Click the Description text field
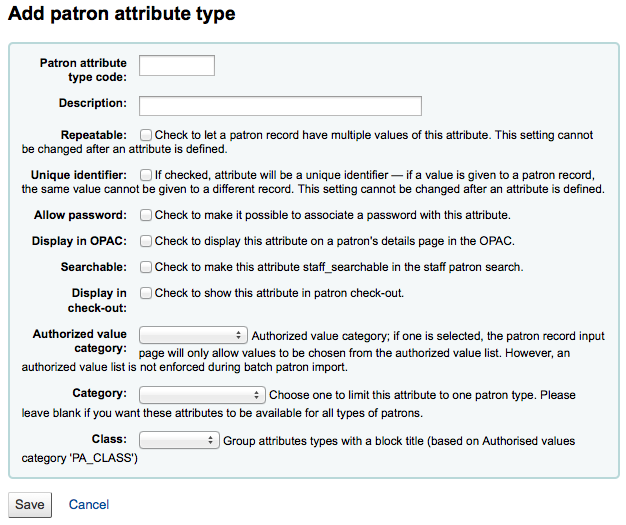This screenshot has height=525, width=626. 280,106
